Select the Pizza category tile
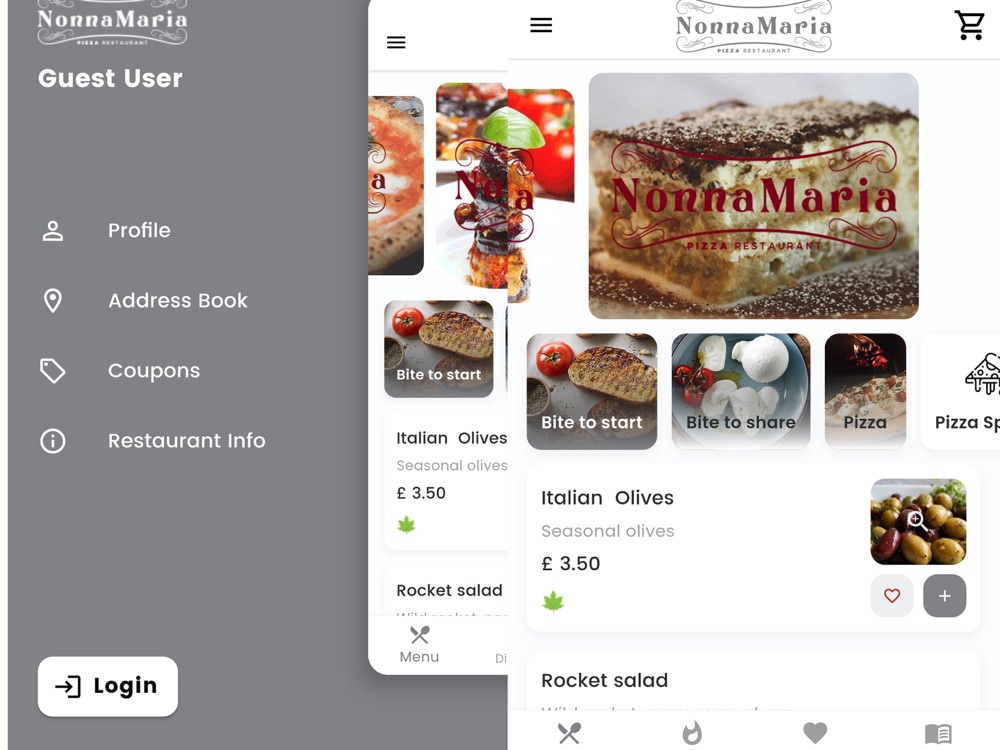The width and height of the screenshot is (1000, 750). 865,391
